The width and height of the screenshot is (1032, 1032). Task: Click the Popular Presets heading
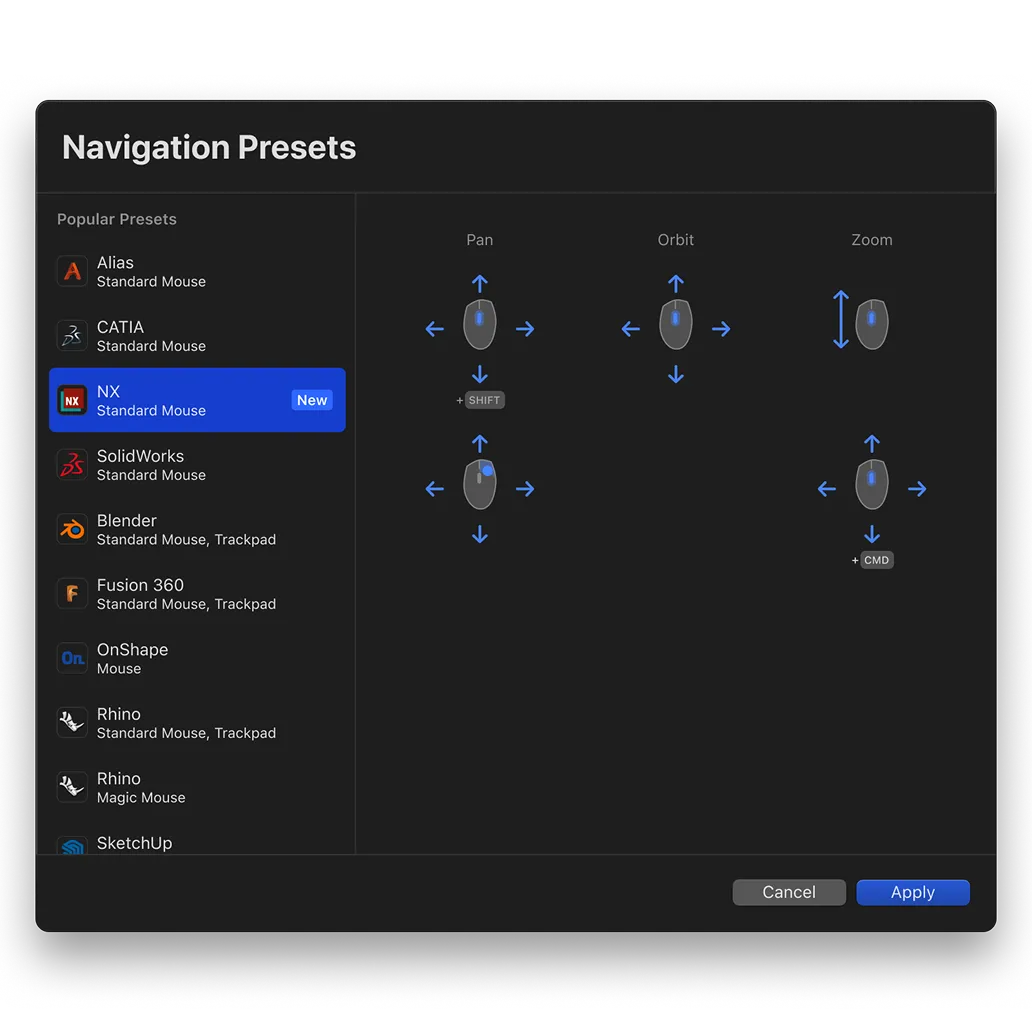coord(116,219)
